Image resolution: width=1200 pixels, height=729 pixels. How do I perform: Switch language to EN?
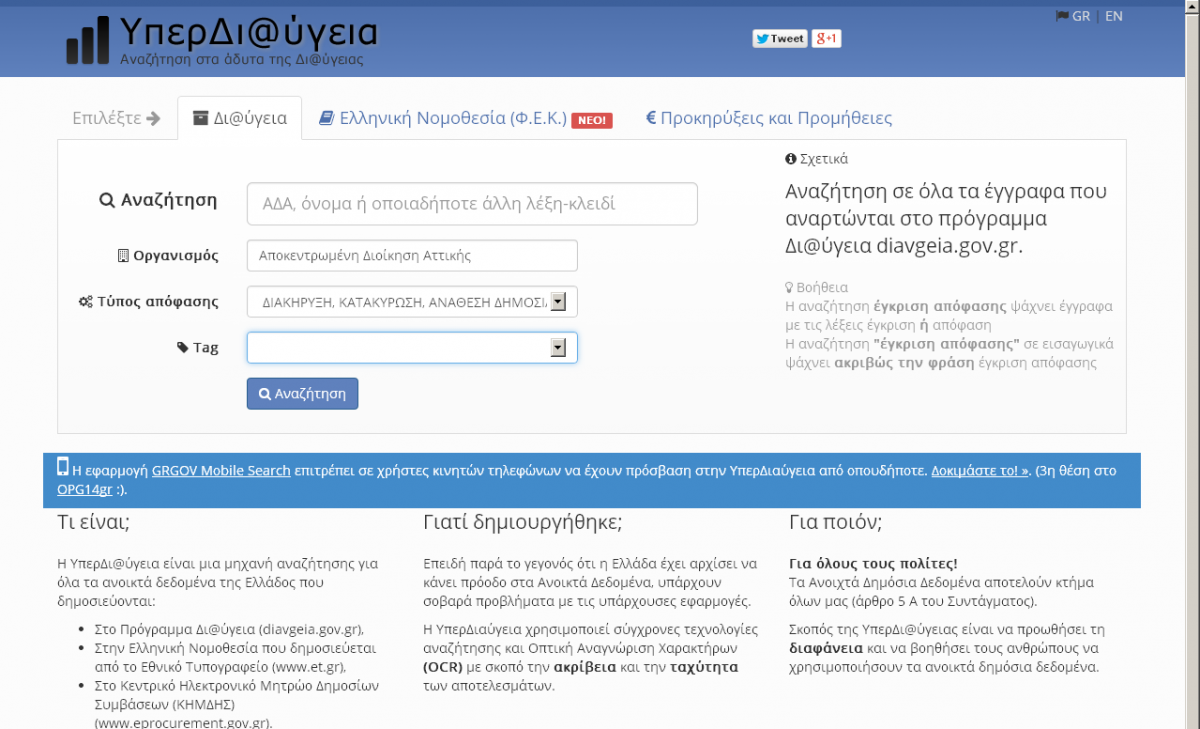[1114, 16]
